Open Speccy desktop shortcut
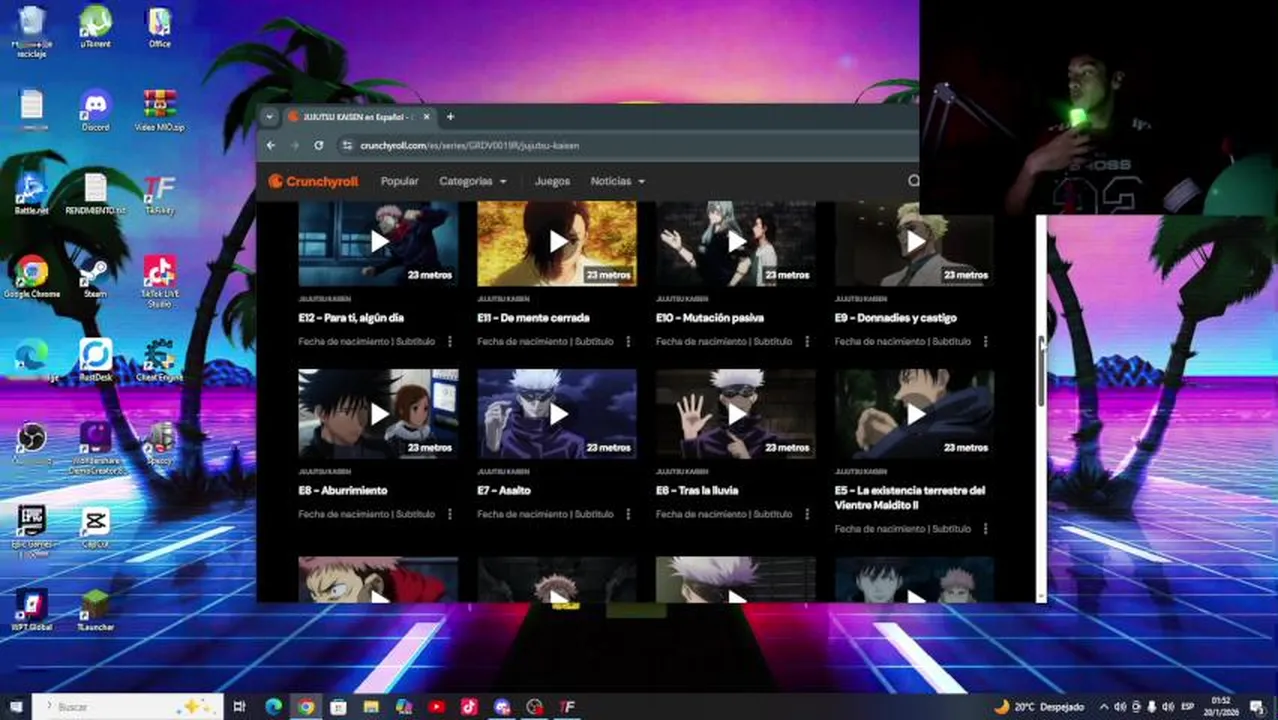The height and width of the screenshot is (720, 1278). [159, 443]
